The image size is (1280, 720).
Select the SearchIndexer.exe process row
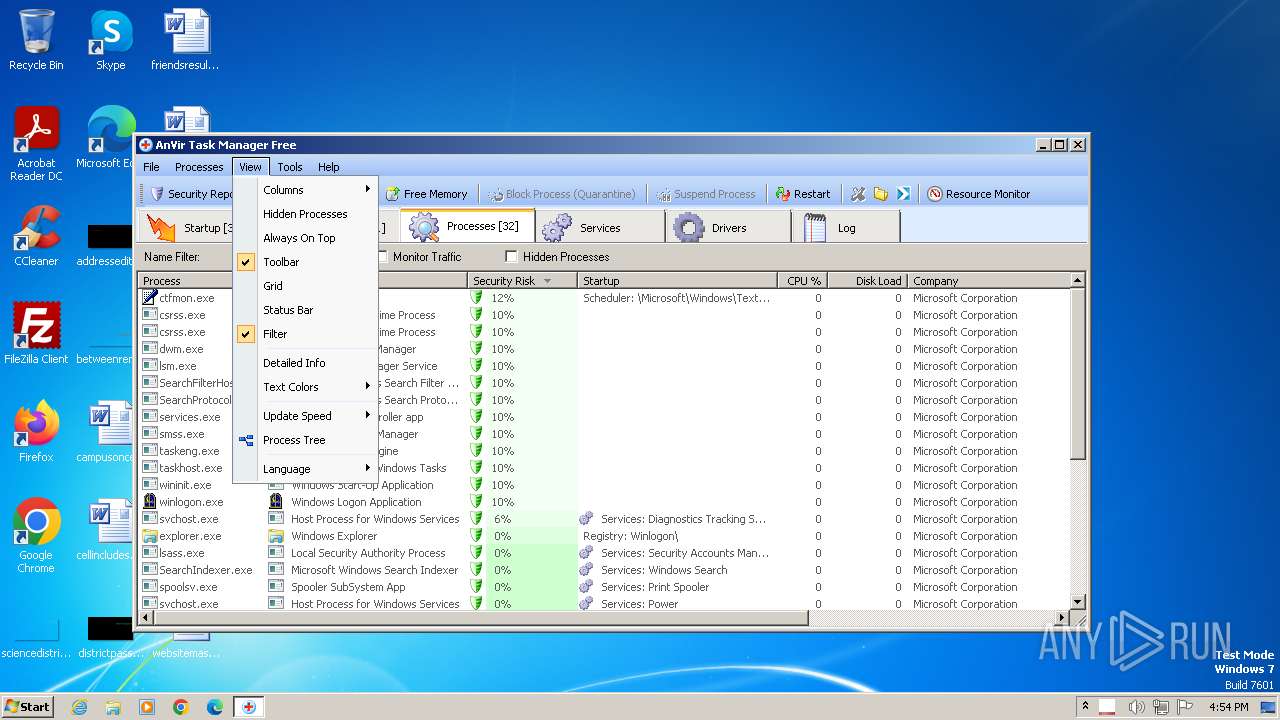coord(604,570)
